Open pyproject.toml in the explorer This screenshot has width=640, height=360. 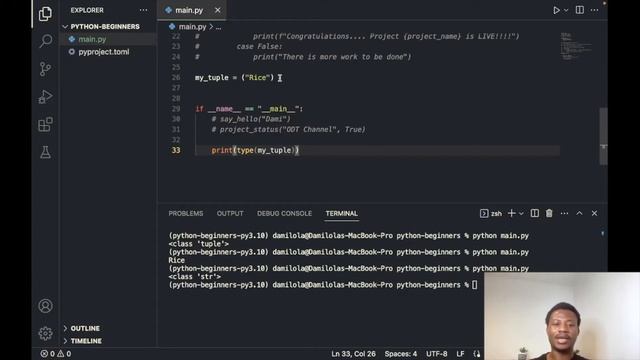pyautogui.click(x=104, y=52)
